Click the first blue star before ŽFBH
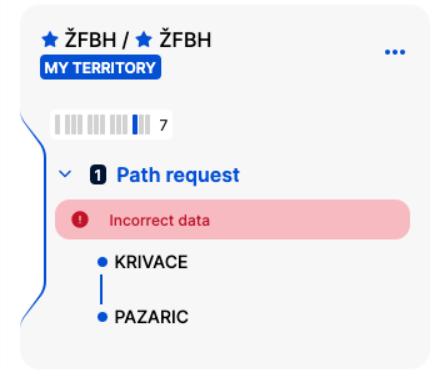Viewport: 435px width, 373px height. point(50,40)
